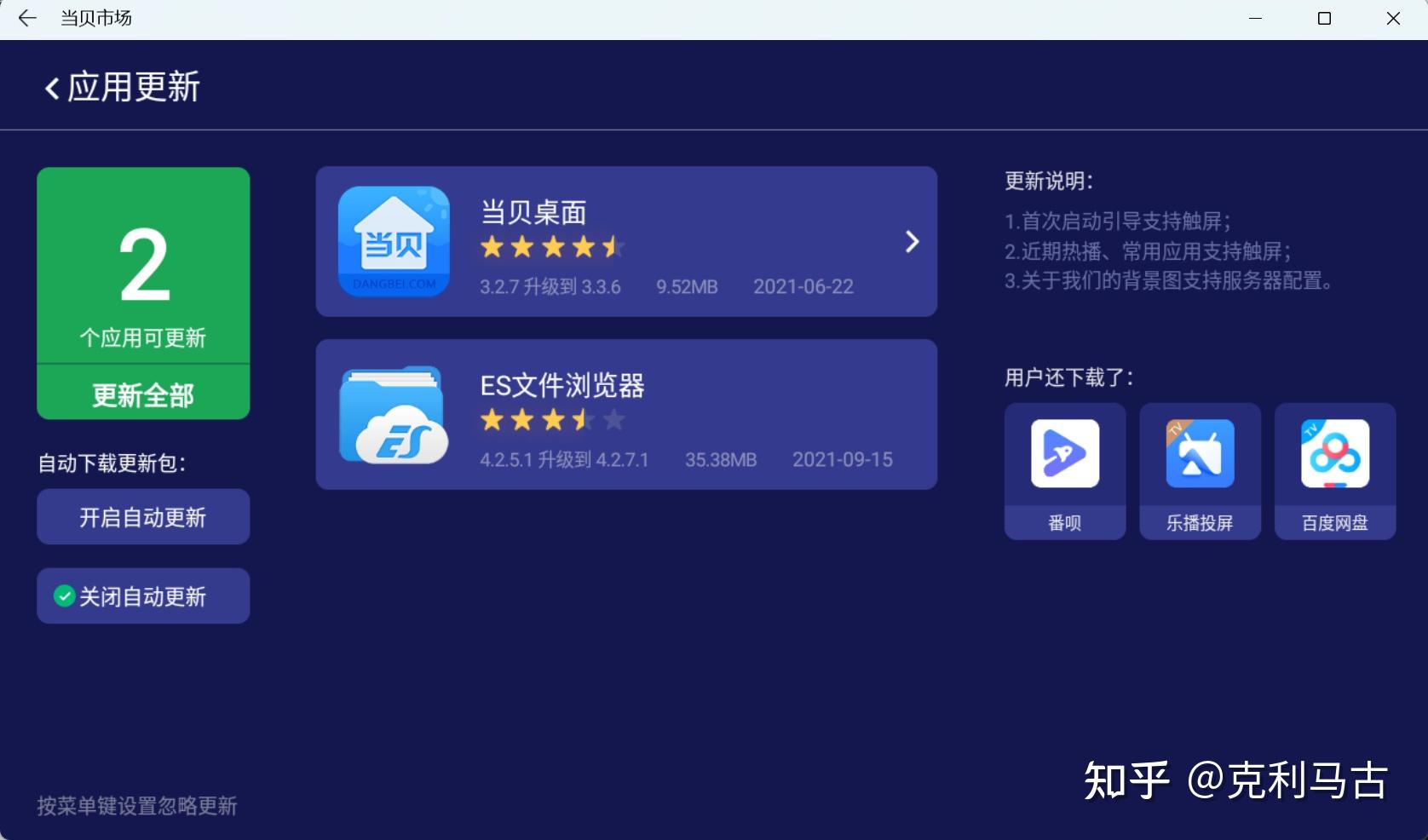Expand the 当贝桌面 entry's right chevron
1428x840 pixels.
click(912, 242)
